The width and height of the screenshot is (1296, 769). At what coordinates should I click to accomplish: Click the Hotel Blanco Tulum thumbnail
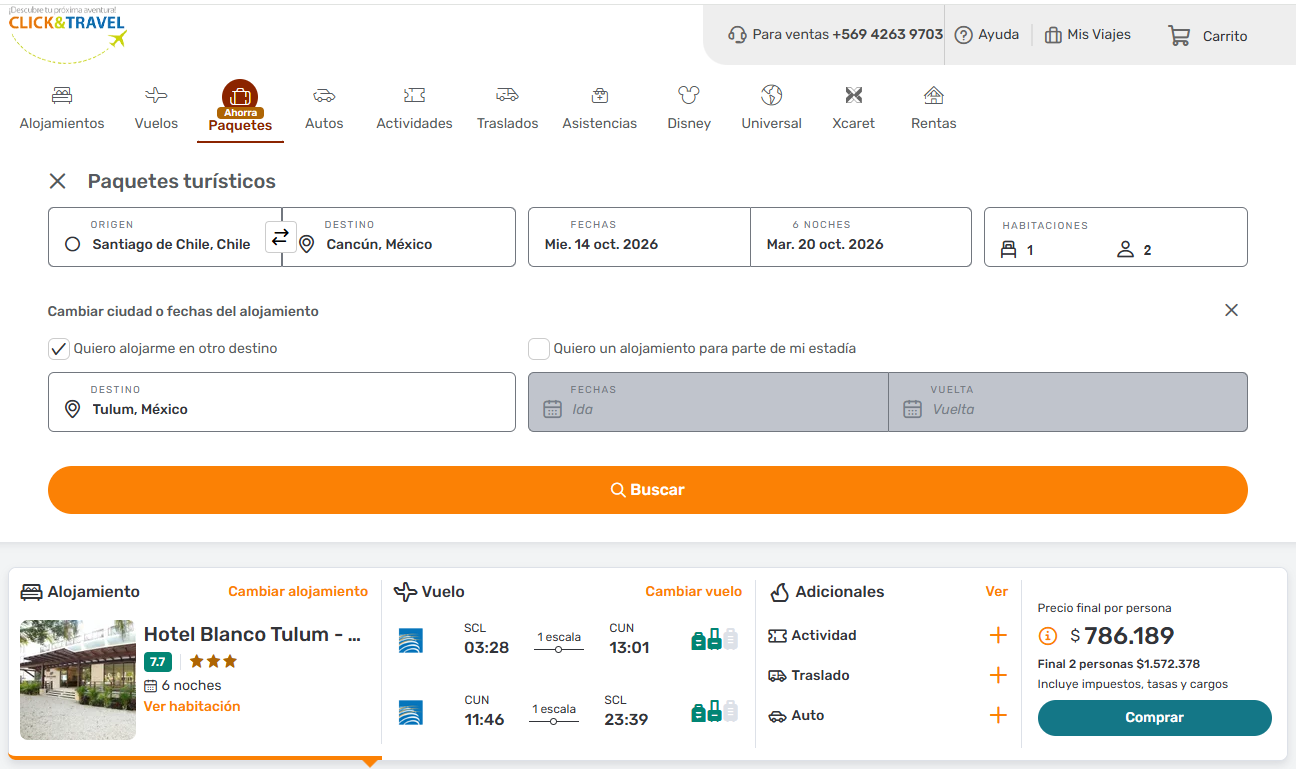coord(78,680)
